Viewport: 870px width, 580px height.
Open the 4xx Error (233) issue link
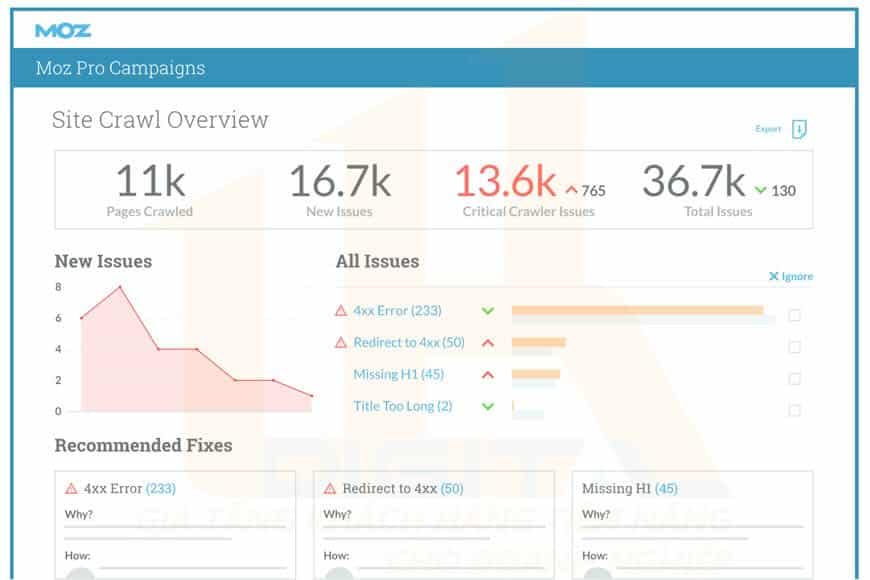coord(397,310)
